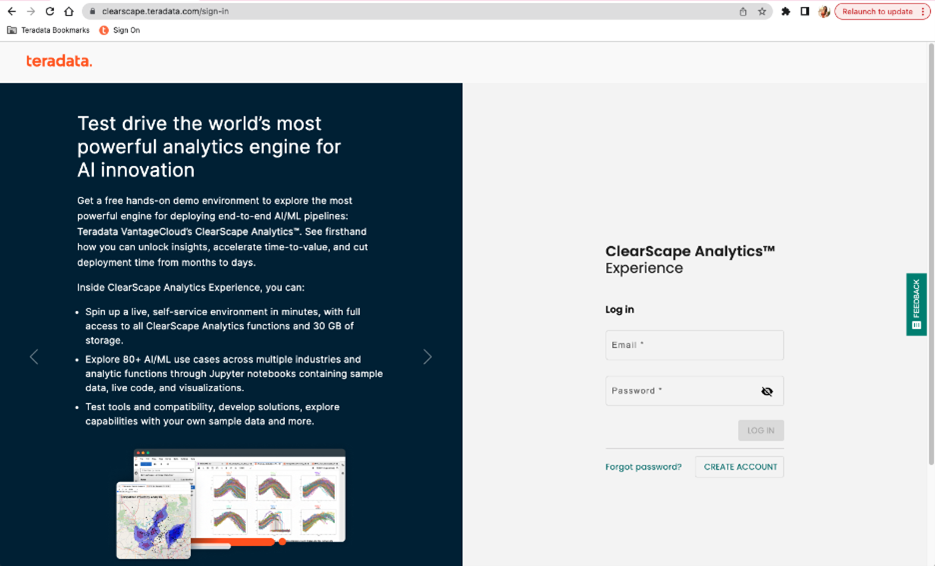Screen dimensions: 935x566
Task: Bookmark this page with star icon
Action: (762, 12)
